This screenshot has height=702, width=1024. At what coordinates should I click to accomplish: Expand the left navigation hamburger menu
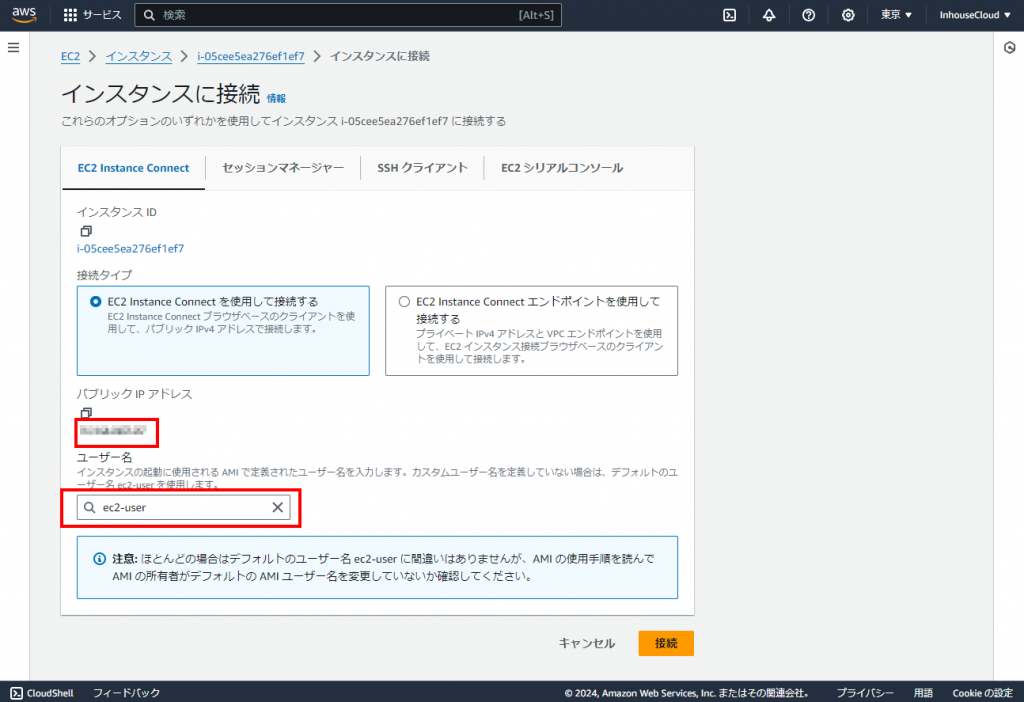point(13,48)
